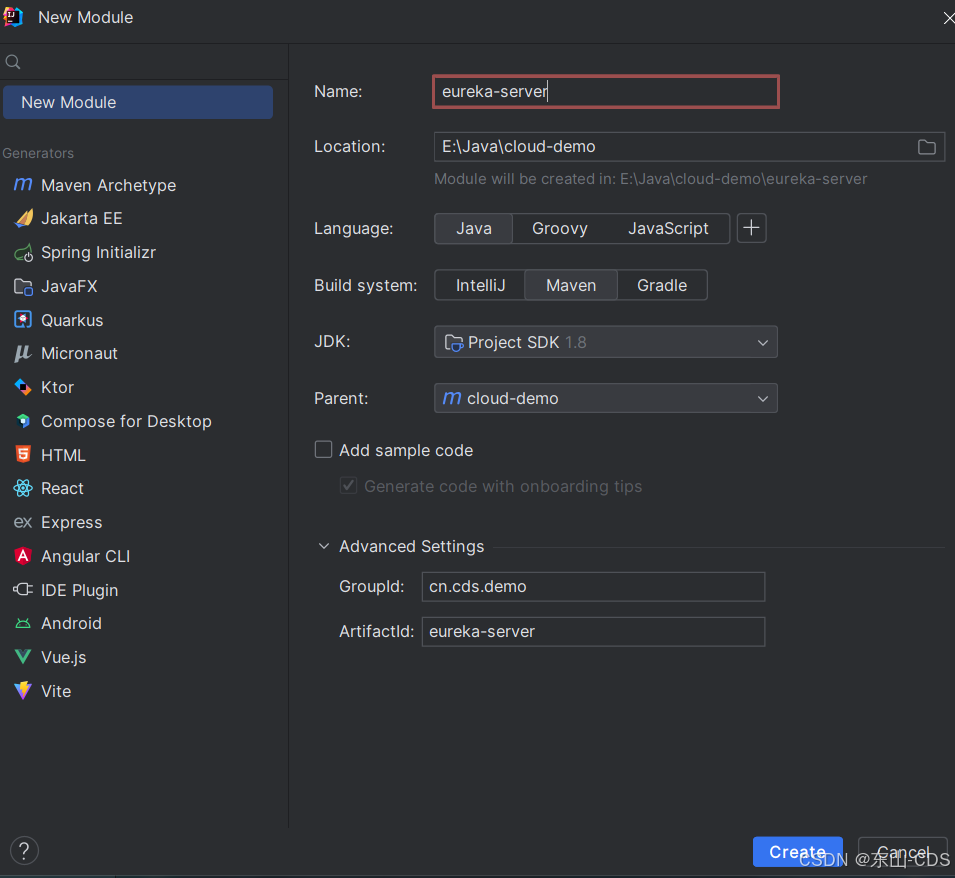Screen dimensions: 955x878
Task: Click the Spring Initializr icon
Action: pyautogui.click(x=23, y=252)
